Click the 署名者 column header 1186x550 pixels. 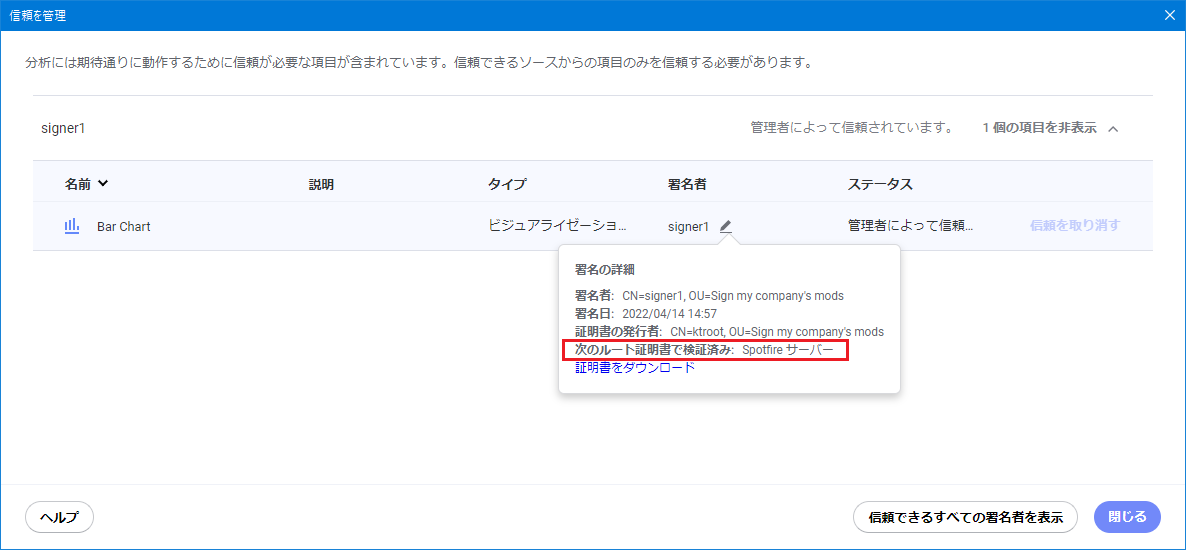point(687,184)
